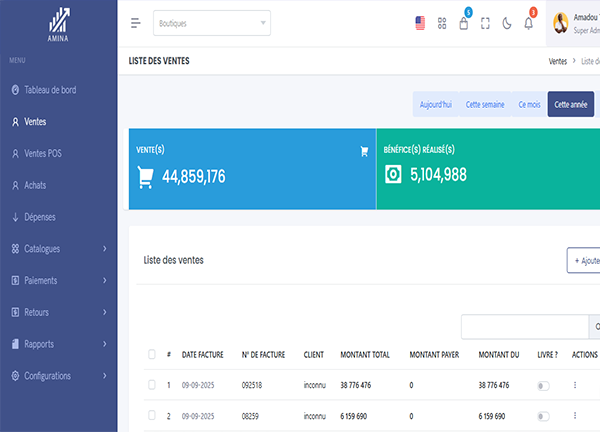The image size is (600, 432).
Task: Click the US flag language icon
Action: (420, 23)
